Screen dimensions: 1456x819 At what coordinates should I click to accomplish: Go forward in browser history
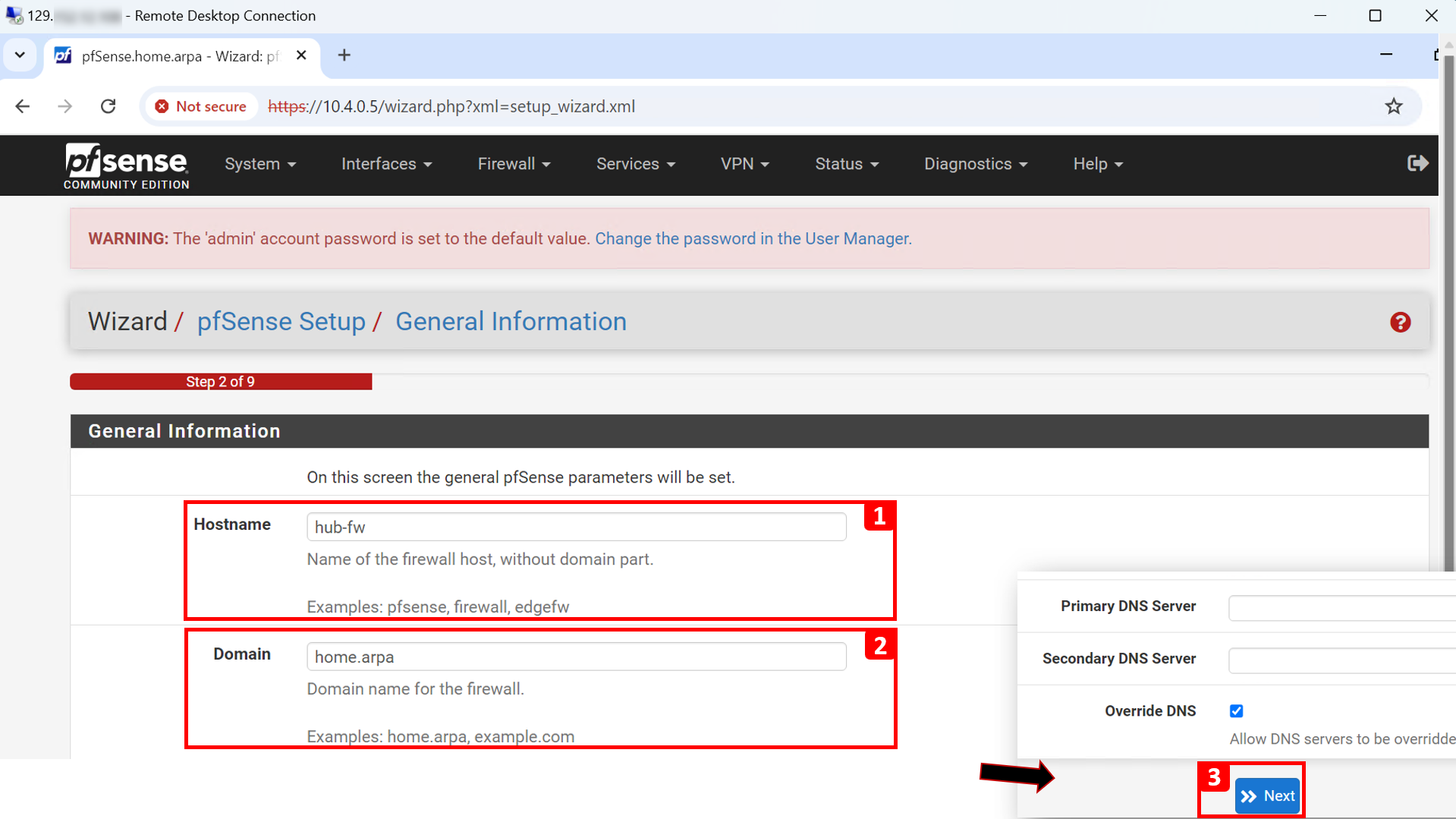coord(65,106)
